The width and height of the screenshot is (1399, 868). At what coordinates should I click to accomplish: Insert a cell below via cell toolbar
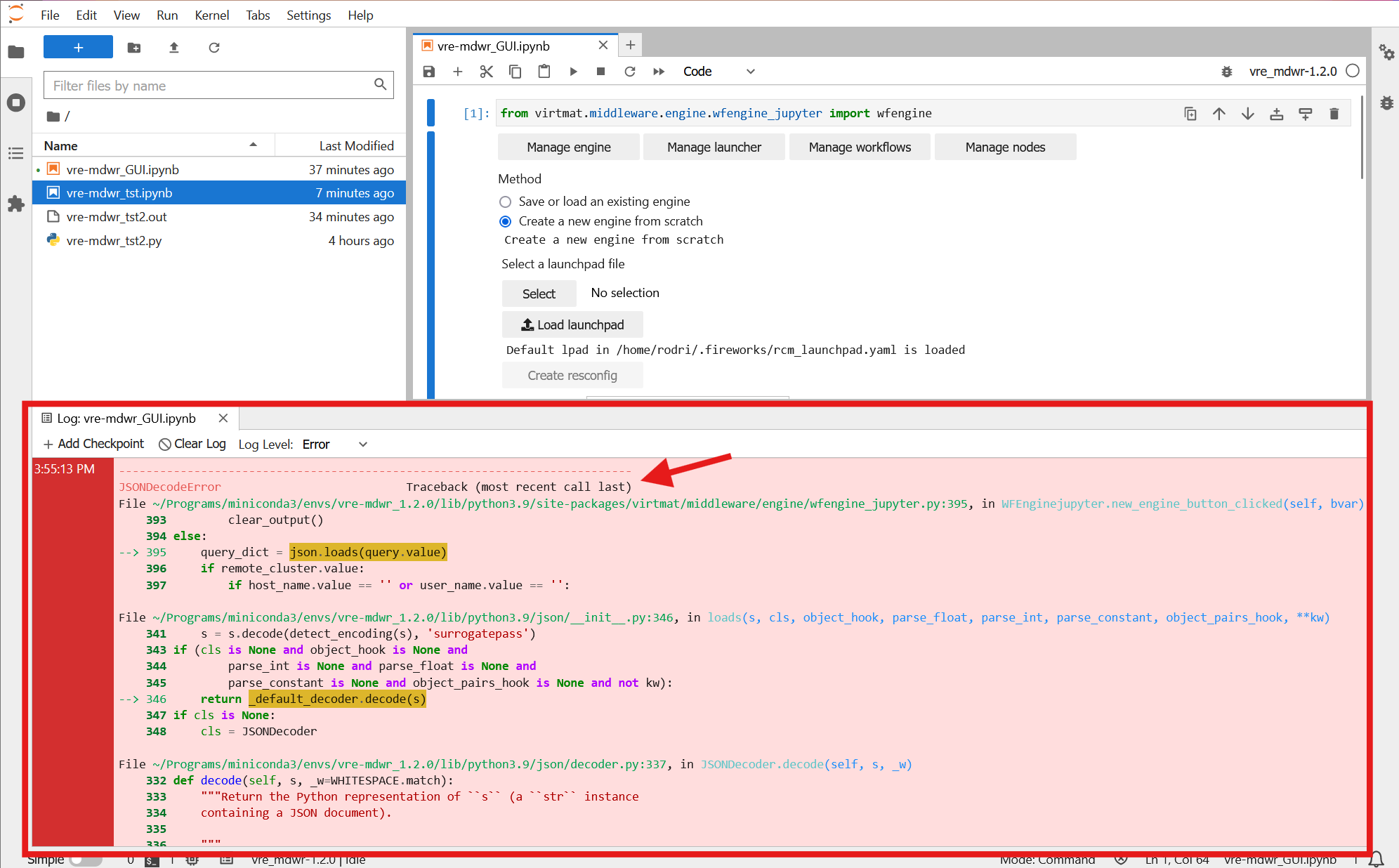click(x=1306, y=114)
